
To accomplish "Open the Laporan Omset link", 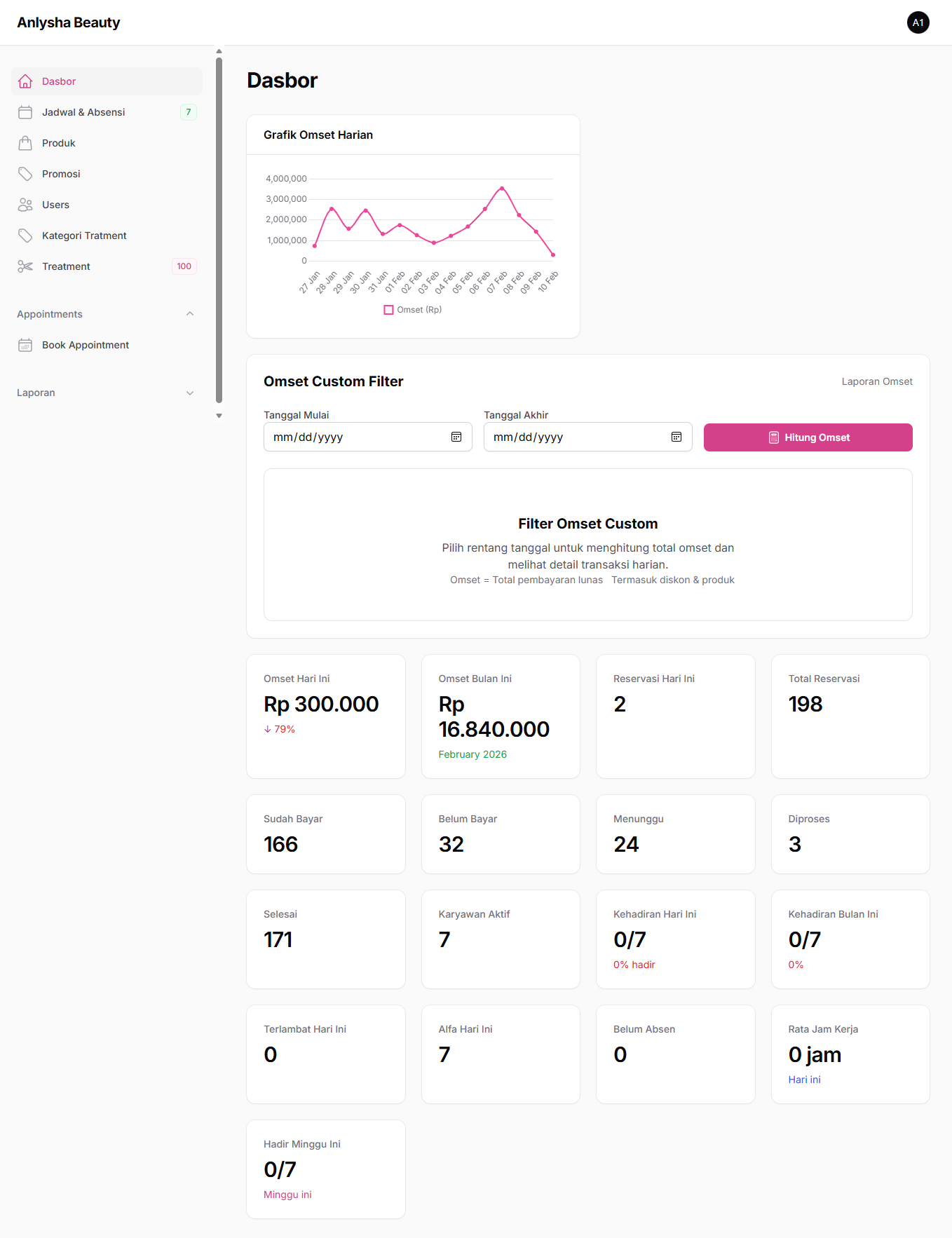I will [x=876, y=381].
